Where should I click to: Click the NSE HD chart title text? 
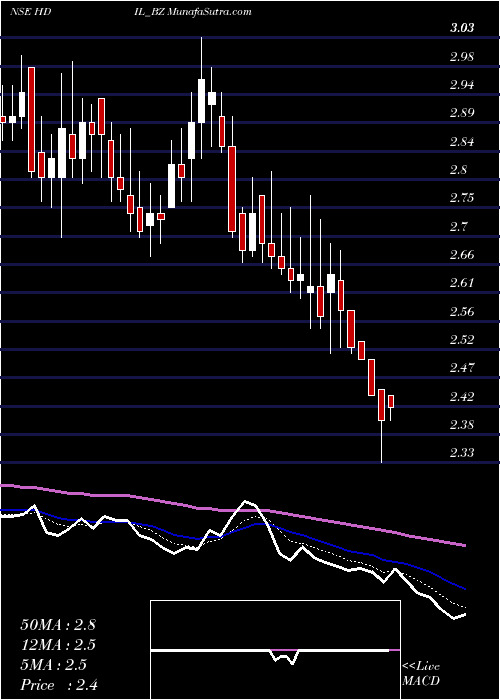[x=30, y=12]
